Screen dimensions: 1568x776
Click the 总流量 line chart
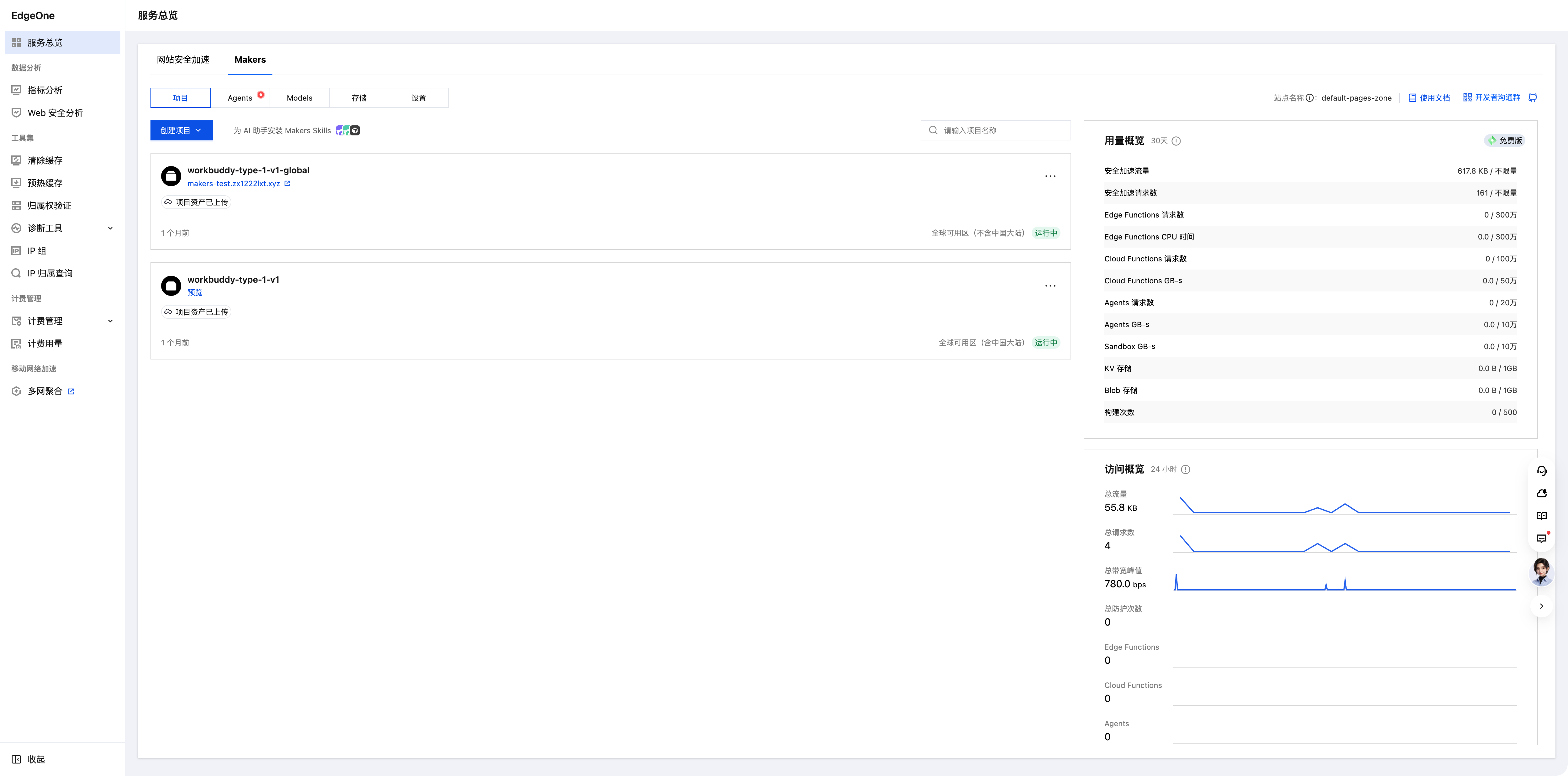(1345, 505)
